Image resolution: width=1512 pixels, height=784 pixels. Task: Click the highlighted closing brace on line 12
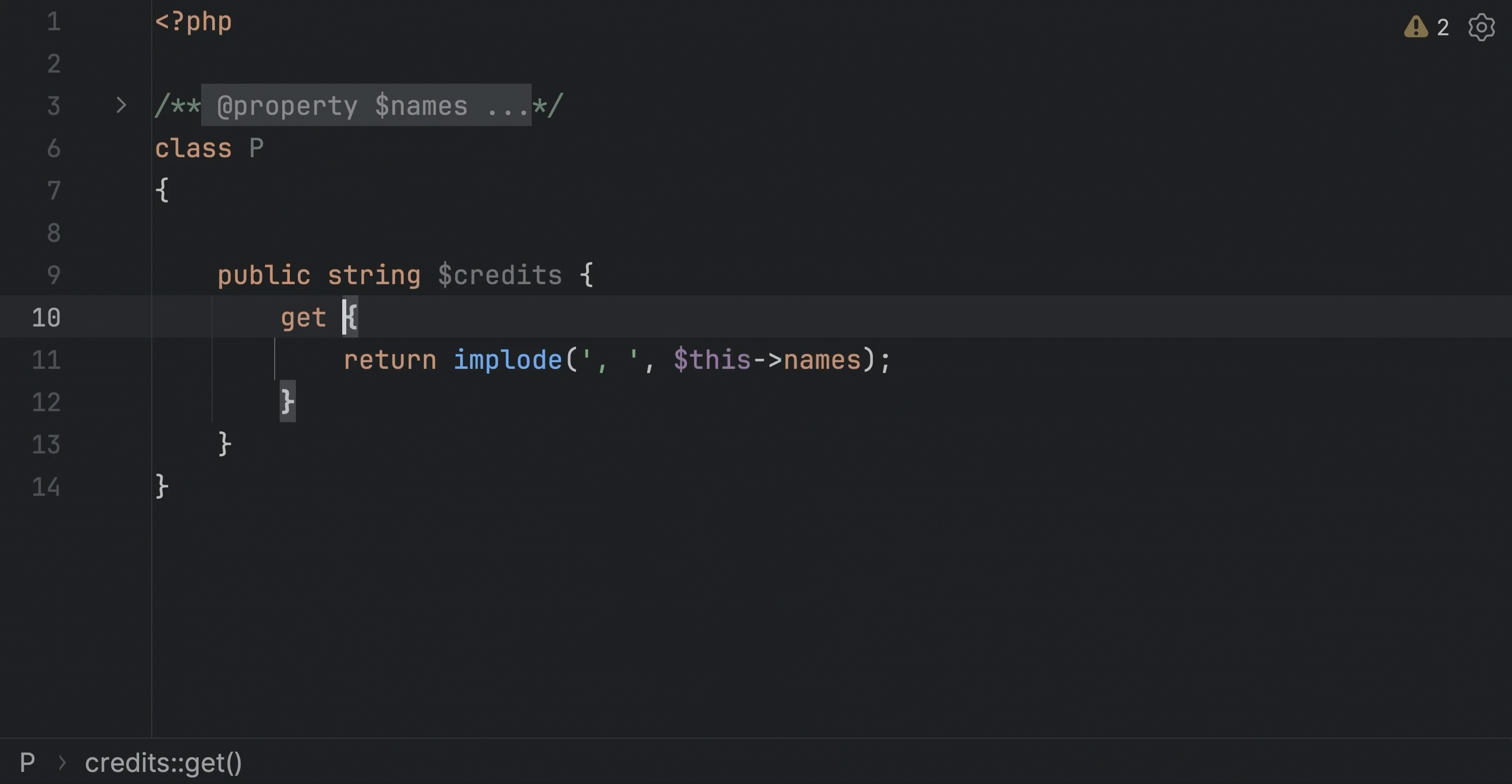288,402
